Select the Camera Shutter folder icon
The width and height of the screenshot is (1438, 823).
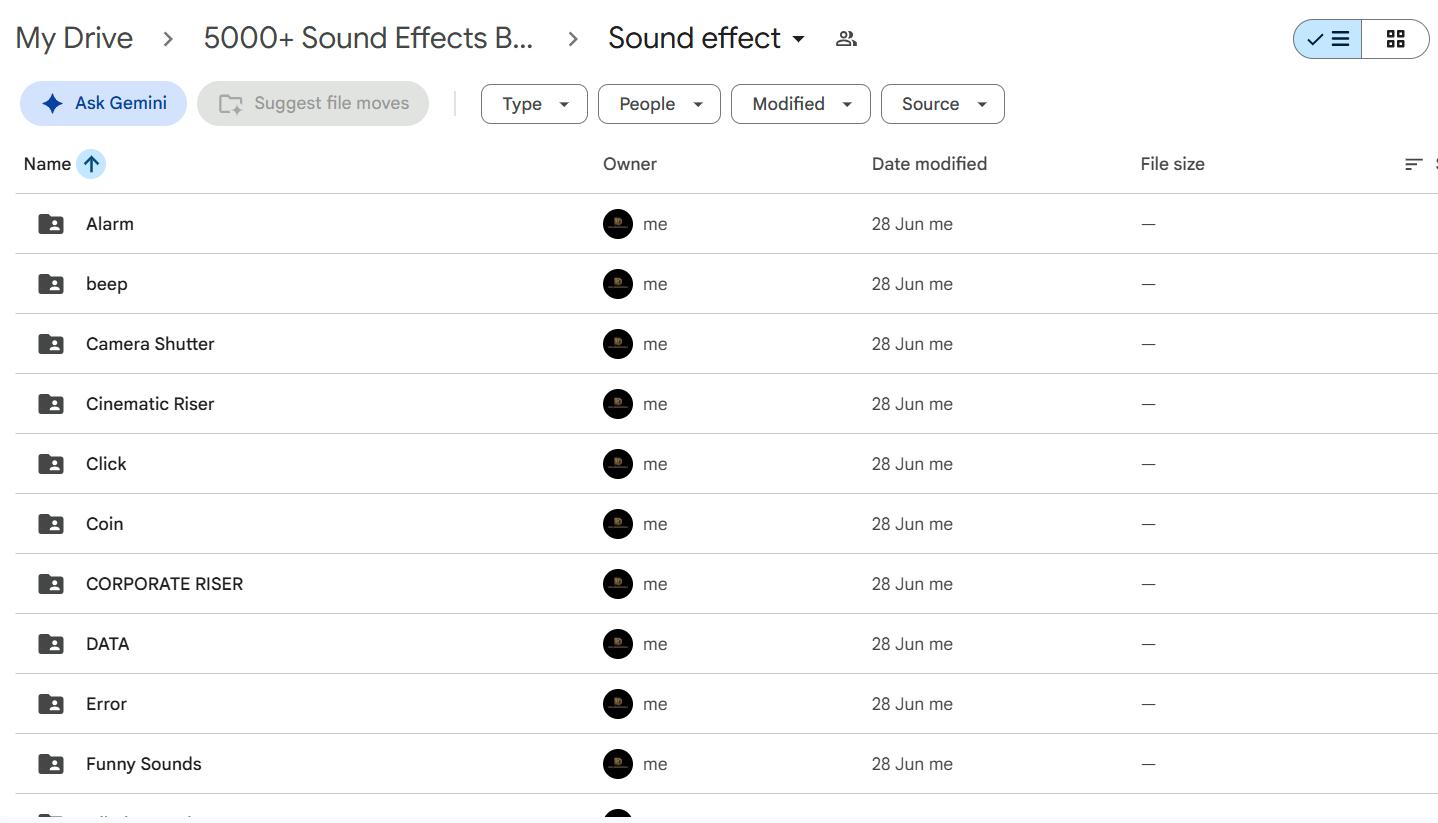51,344
